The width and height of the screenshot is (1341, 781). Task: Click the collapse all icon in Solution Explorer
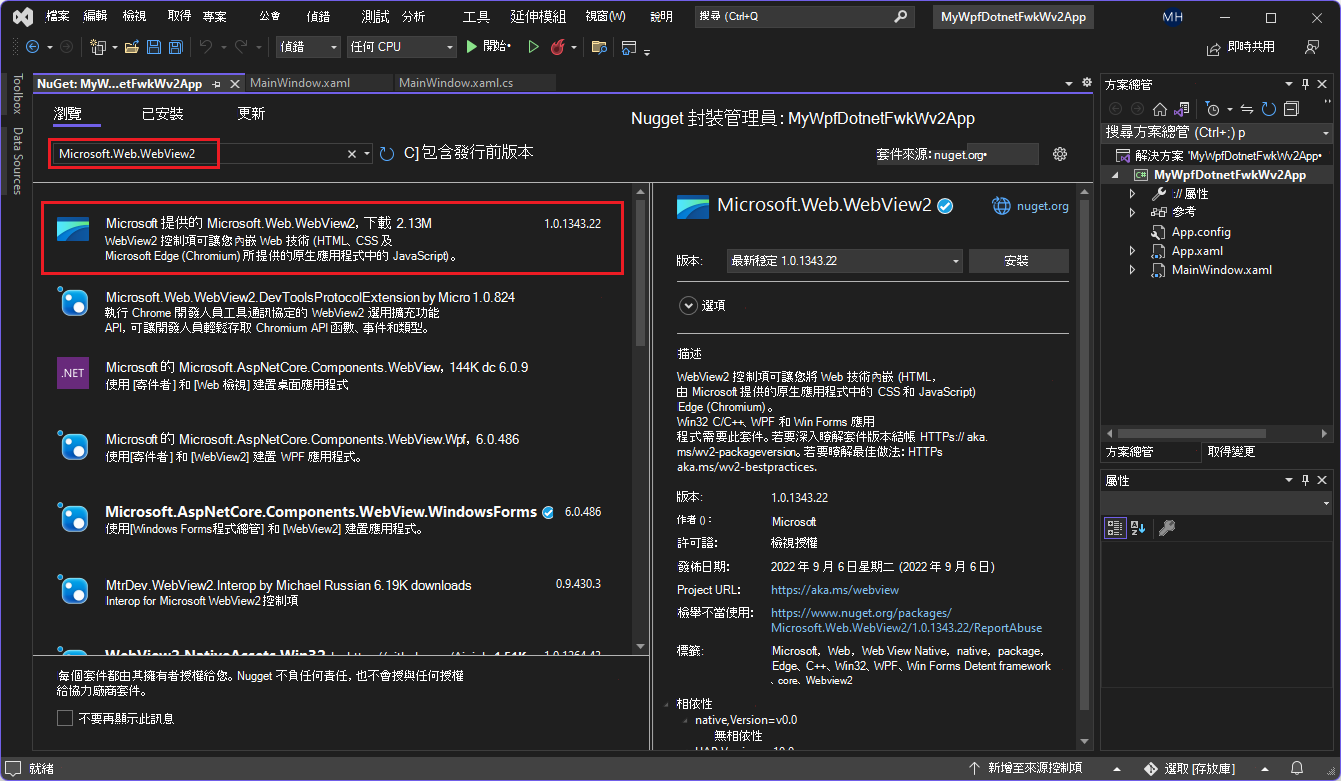pyautogui.click(x=1291, y=109)
